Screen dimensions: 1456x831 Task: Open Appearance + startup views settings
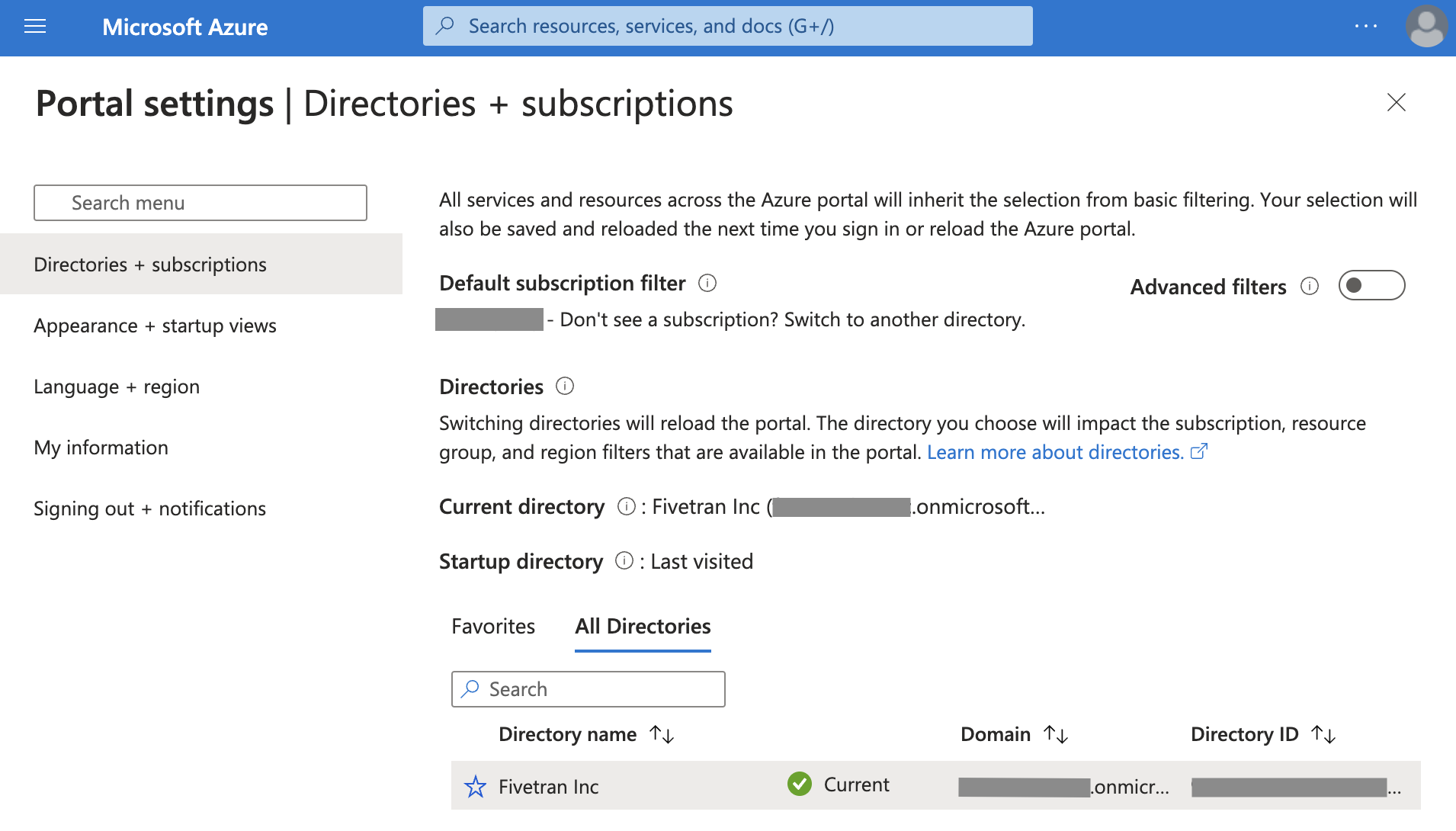pos(155,326)
